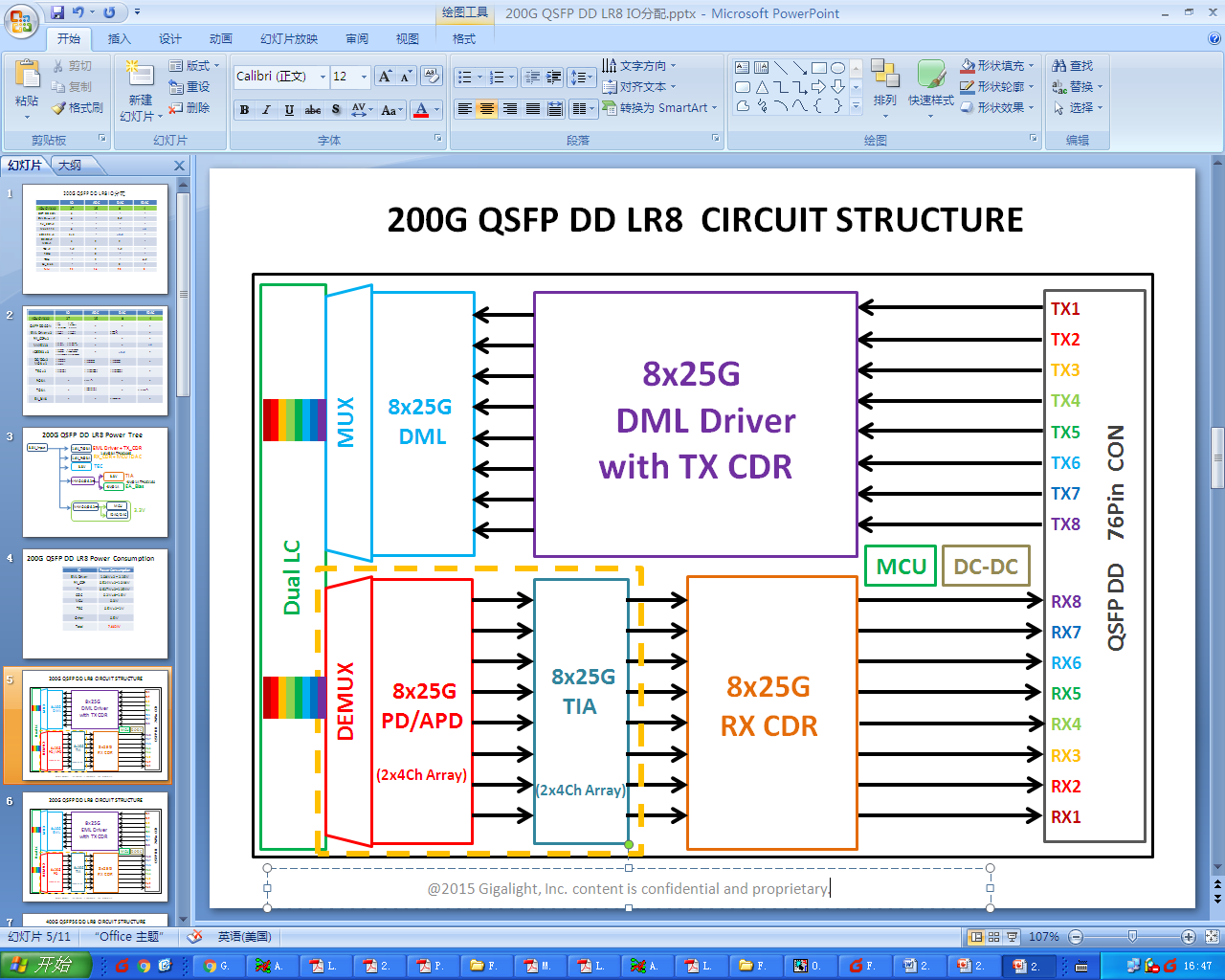Select the arrow line shape

800,68
